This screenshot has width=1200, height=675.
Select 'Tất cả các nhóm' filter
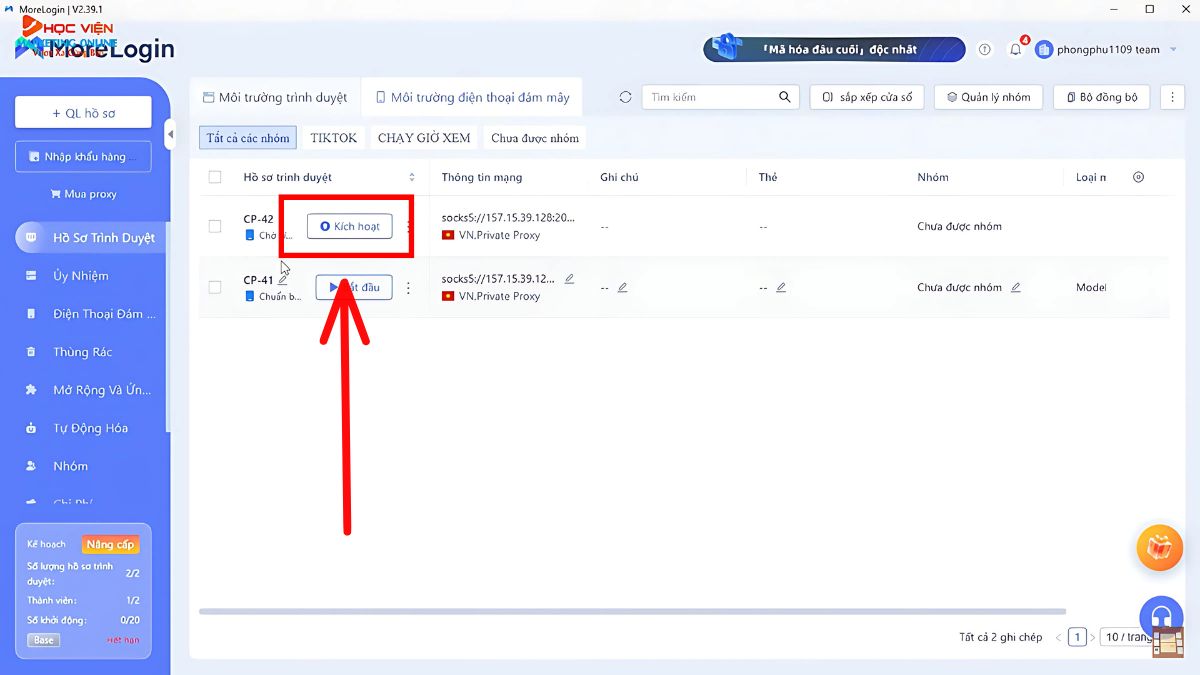[248, 138]
